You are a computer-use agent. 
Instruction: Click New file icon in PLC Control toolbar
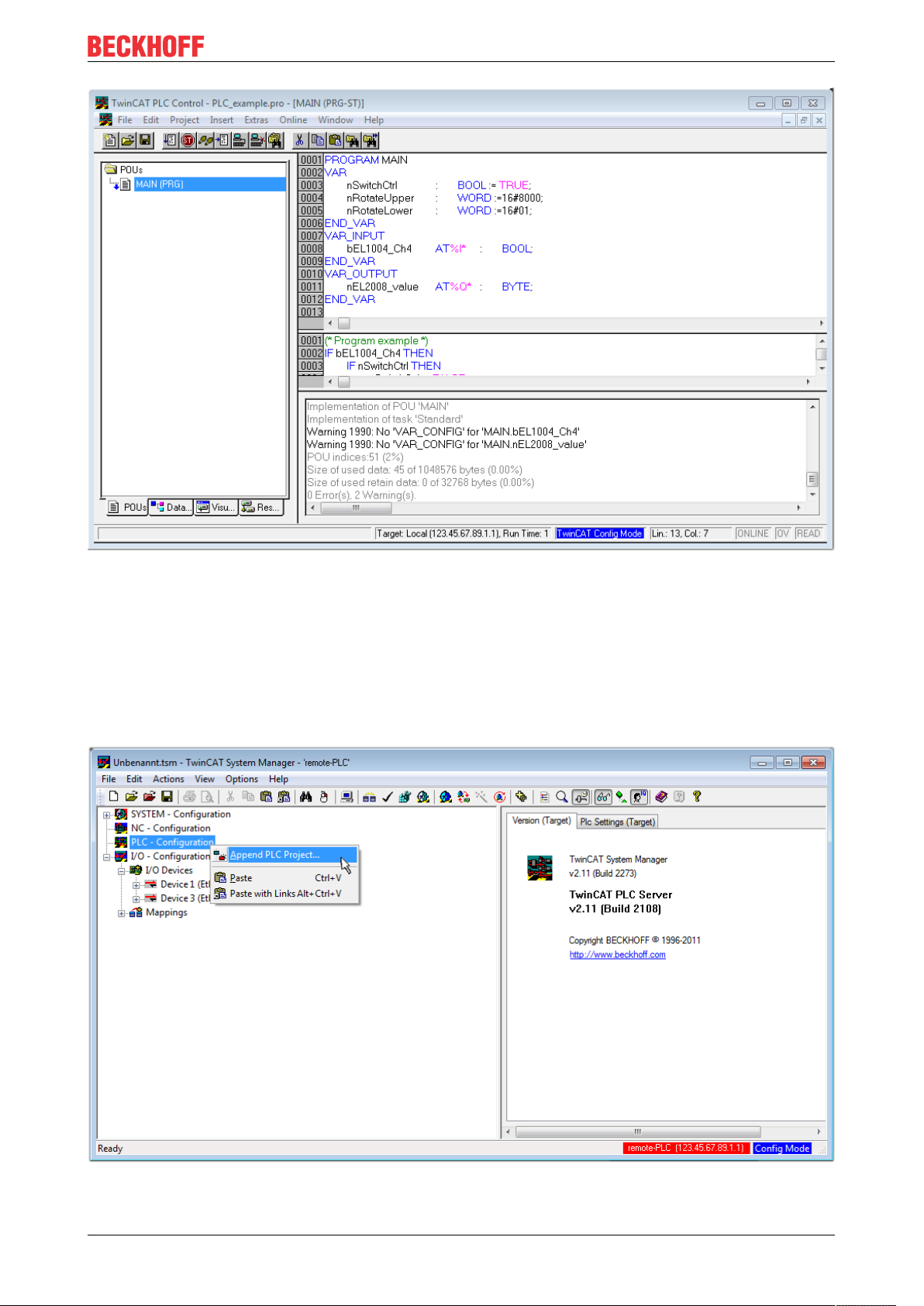click(x=110, y=140)
